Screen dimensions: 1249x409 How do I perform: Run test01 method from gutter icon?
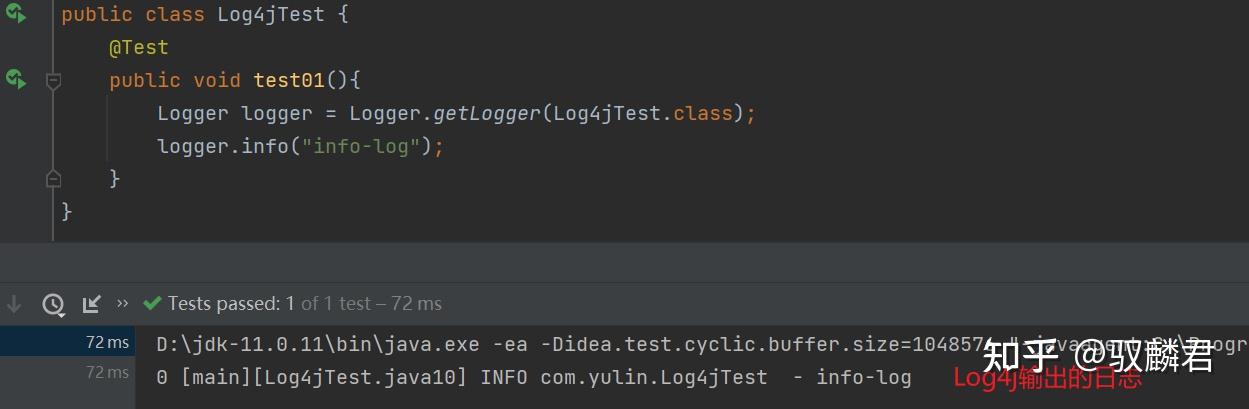[x=16, y=78]
